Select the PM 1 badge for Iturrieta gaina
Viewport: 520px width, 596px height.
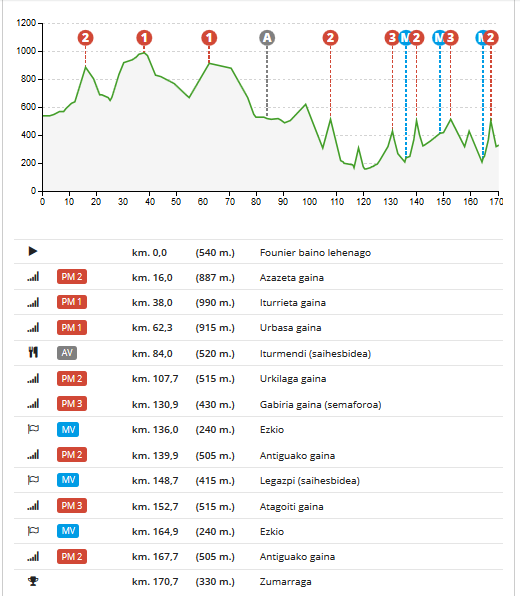coord(72,302)
